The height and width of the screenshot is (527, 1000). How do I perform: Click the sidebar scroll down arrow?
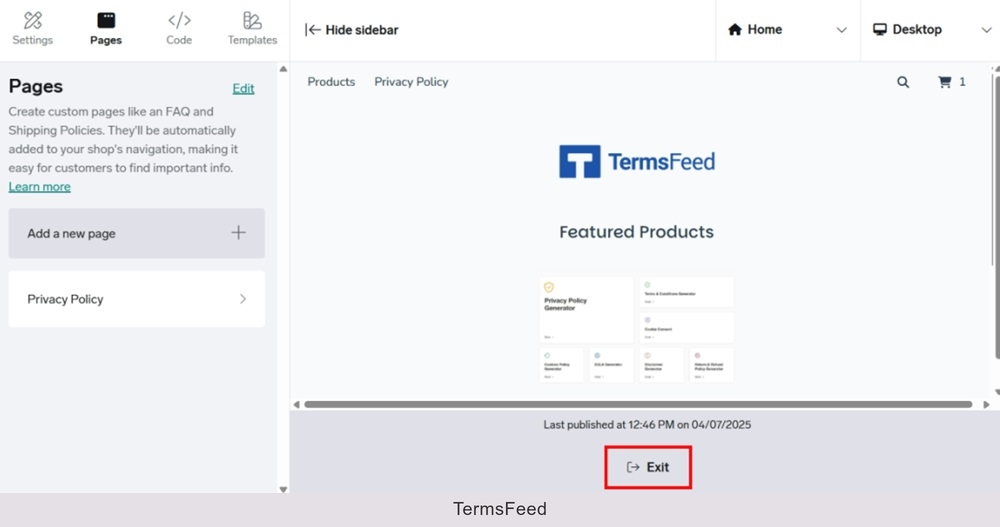[283, 489]
